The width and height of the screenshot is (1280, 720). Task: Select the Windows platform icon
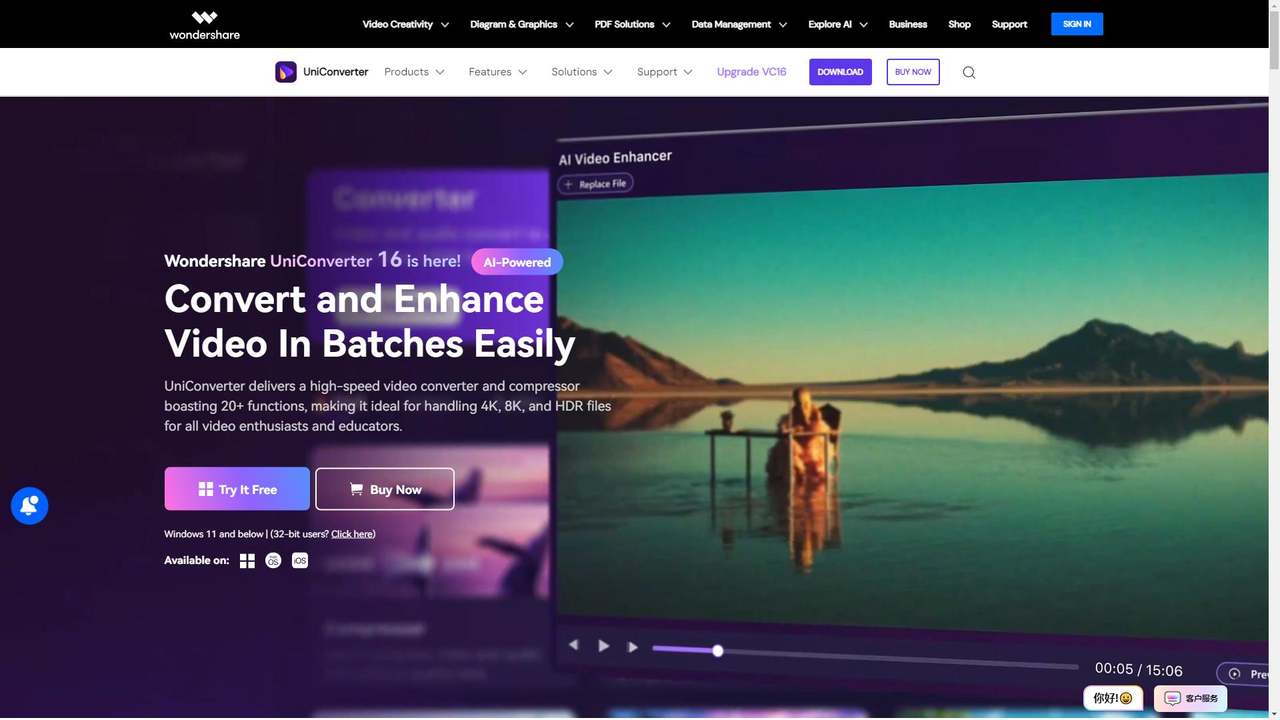[x=247, y=561]
